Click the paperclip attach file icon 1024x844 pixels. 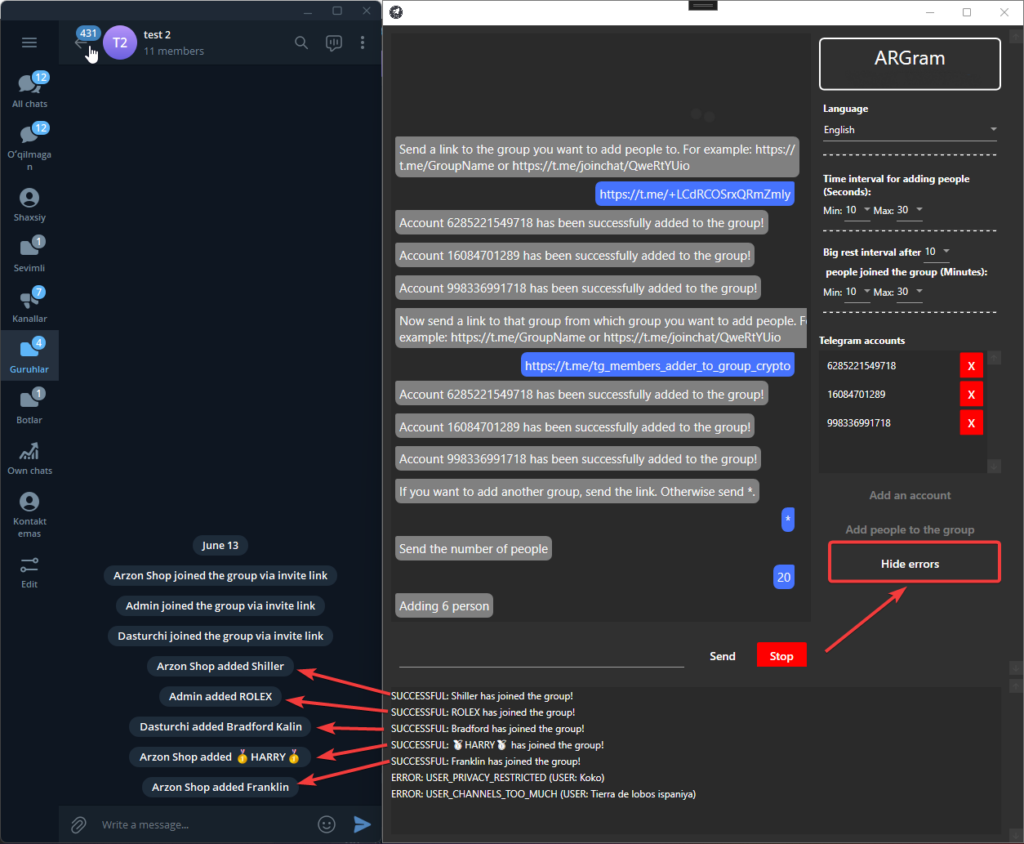(77, 825)
